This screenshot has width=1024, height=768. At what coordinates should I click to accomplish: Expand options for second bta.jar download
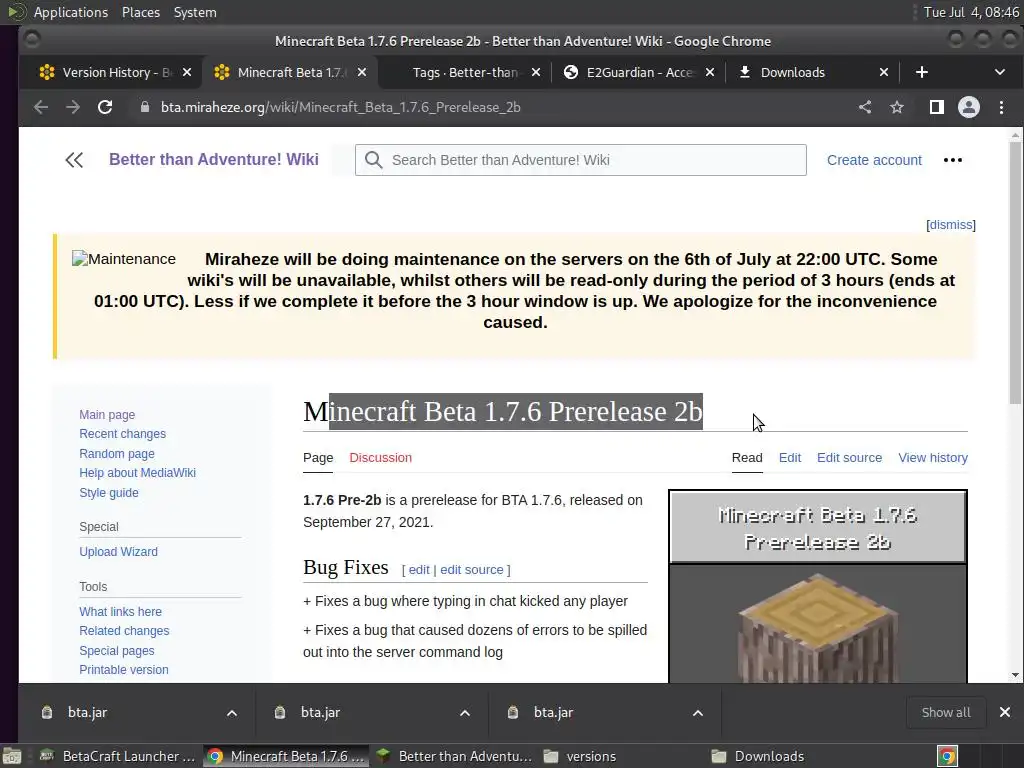point(464,712)
